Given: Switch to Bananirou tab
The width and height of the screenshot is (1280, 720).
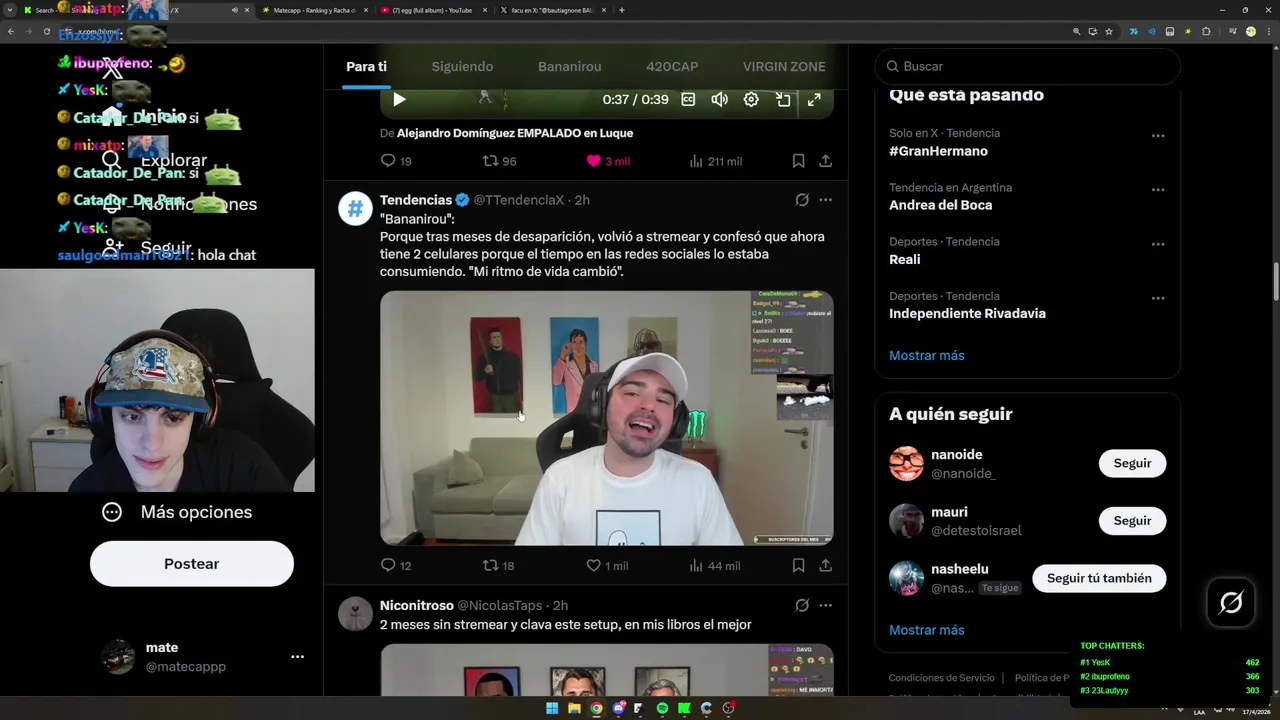Looking at the screenshot, I should (569, 66).
